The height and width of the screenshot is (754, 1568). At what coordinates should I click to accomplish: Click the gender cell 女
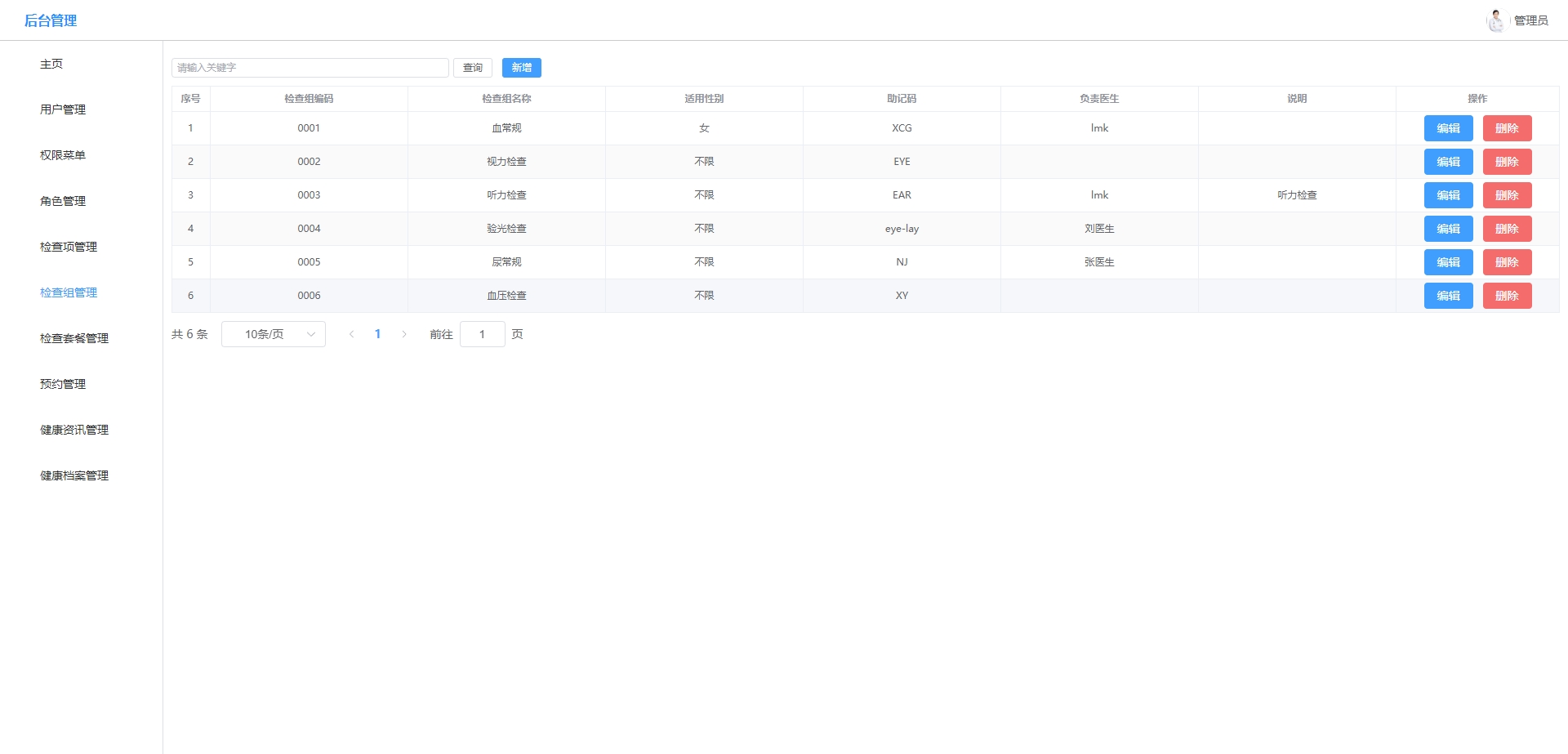(x=704, y=128)
